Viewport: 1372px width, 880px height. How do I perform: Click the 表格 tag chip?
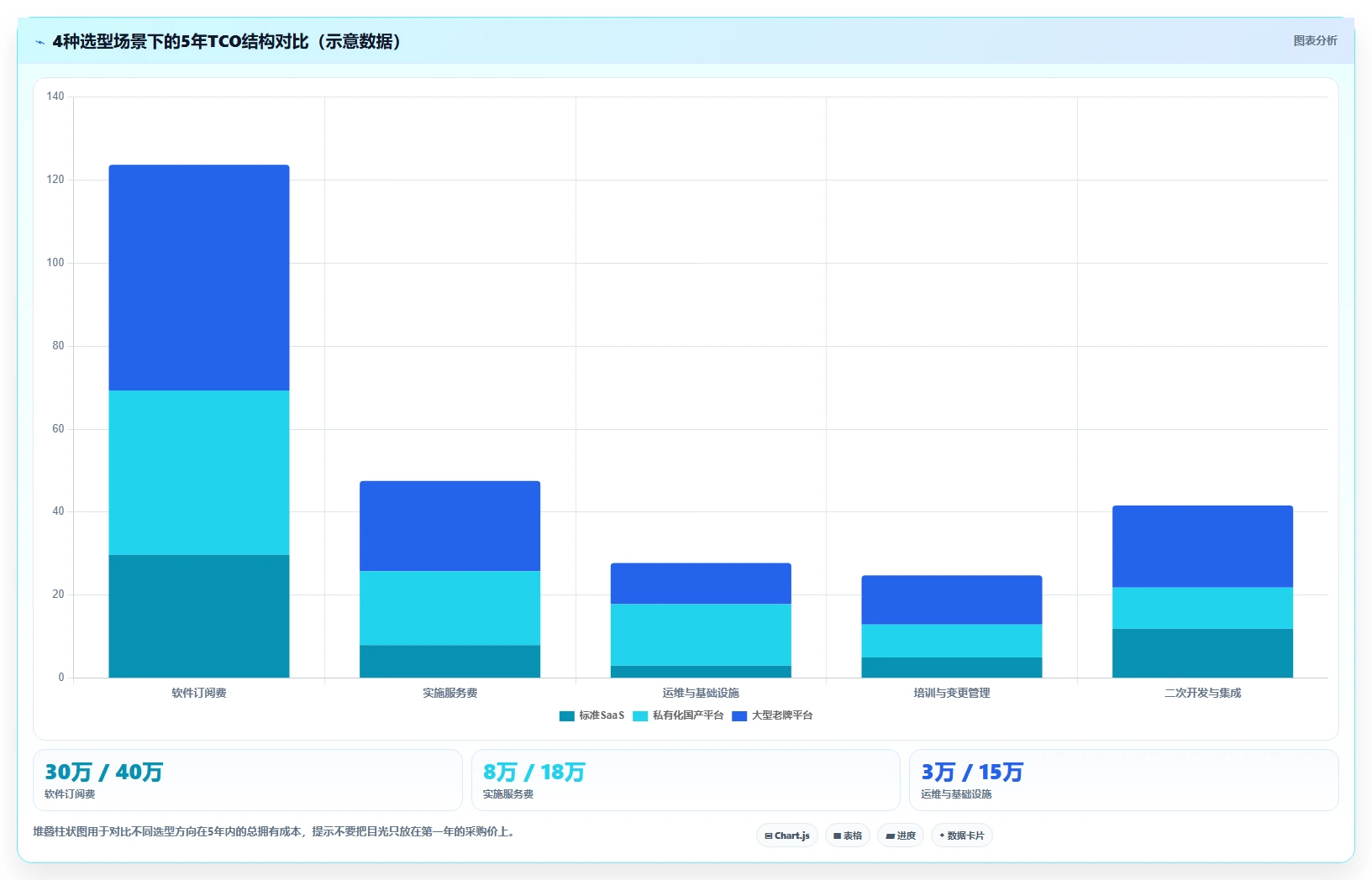point(848,835)
